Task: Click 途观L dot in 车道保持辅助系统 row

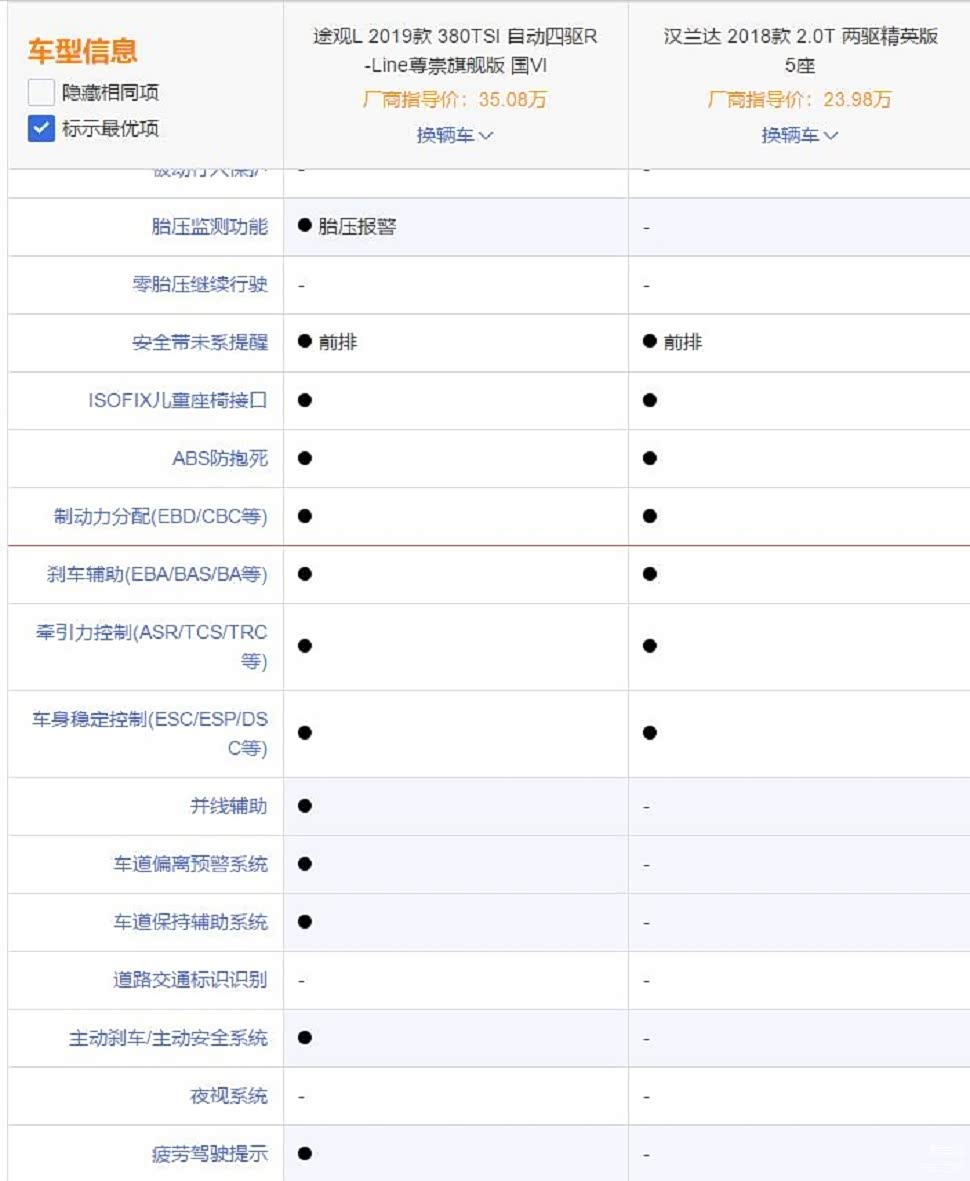Action: [x=305, y=922]
